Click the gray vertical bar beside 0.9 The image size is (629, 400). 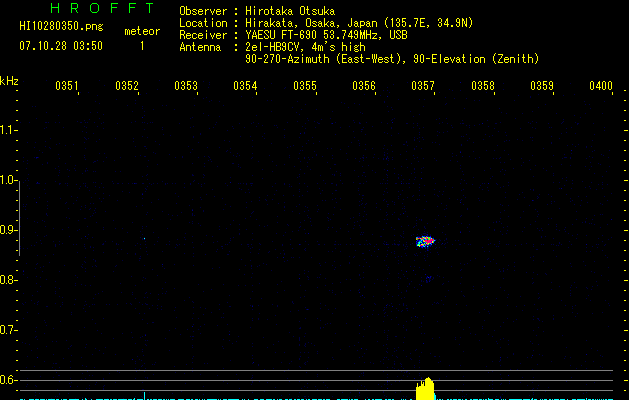[x=19, y=219]
